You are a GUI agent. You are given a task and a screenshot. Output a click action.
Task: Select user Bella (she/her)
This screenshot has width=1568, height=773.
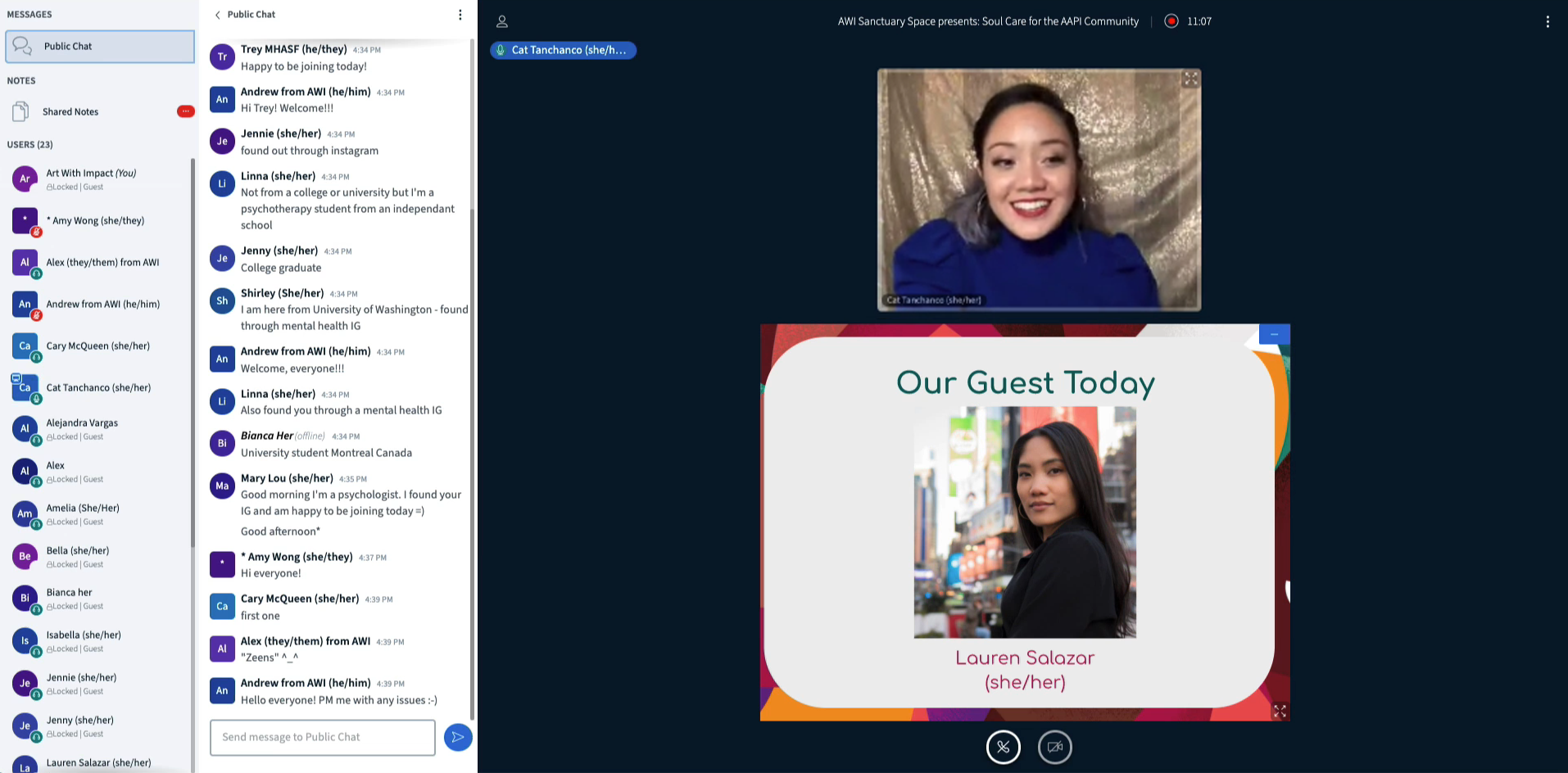point(98,557)
